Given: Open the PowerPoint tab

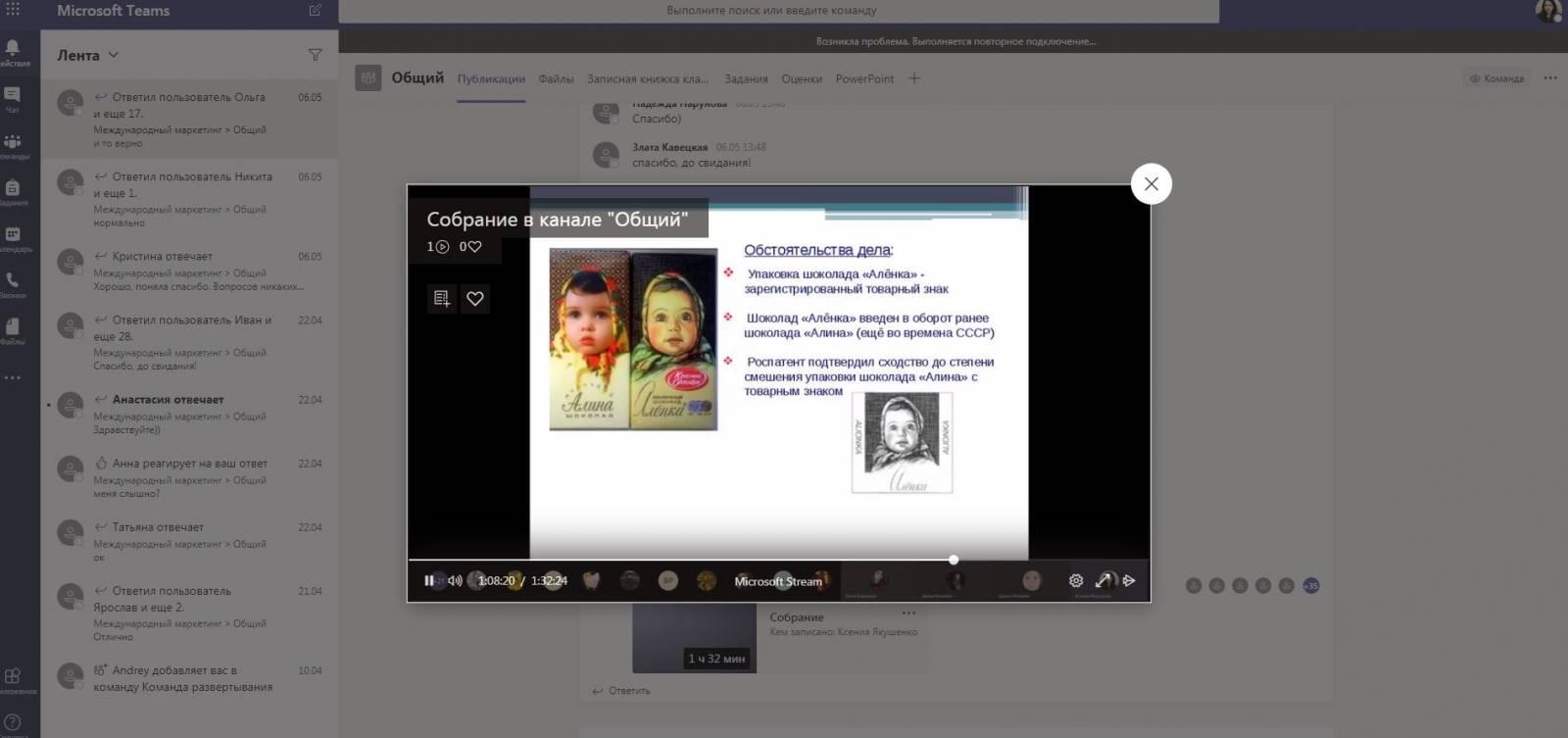Looking at the screenshot, I should click(x=864, y=78).
